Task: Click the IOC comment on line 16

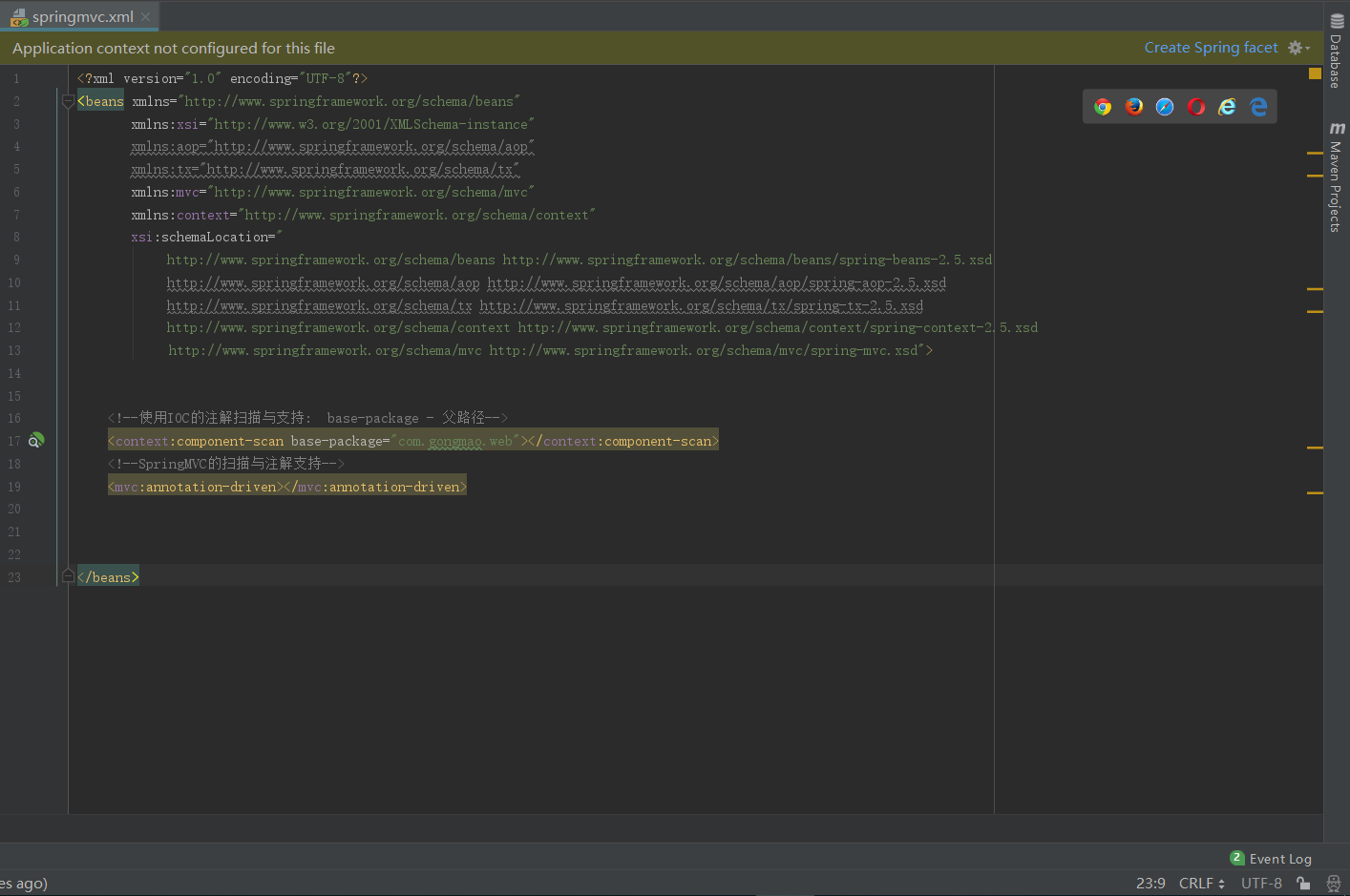Action: pos(307,418)
